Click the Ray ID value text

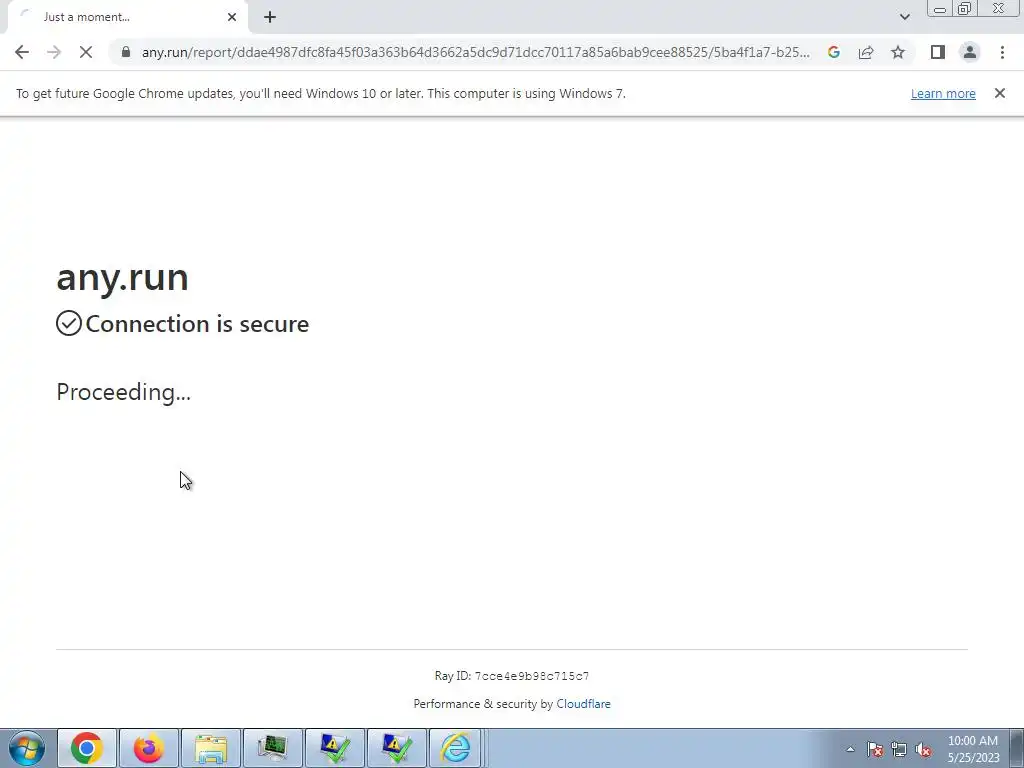532,676
